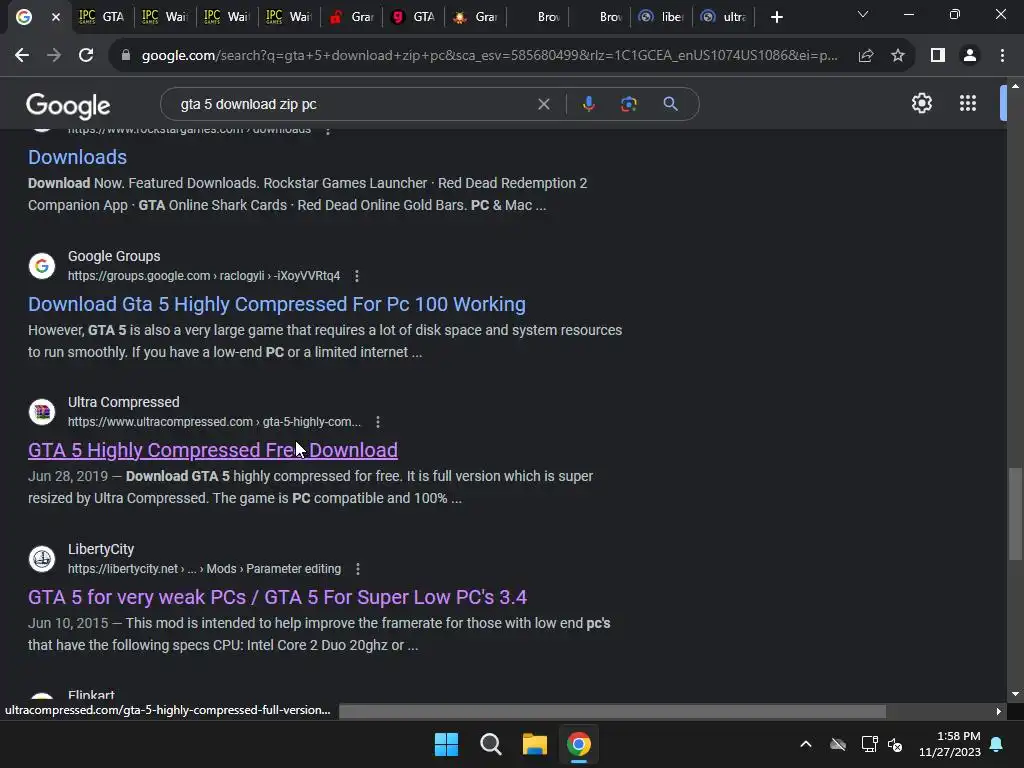The image size is (1024, 768).
Task: Switch to the Gran tab with orange icon
Action: [x=476, y=17]
